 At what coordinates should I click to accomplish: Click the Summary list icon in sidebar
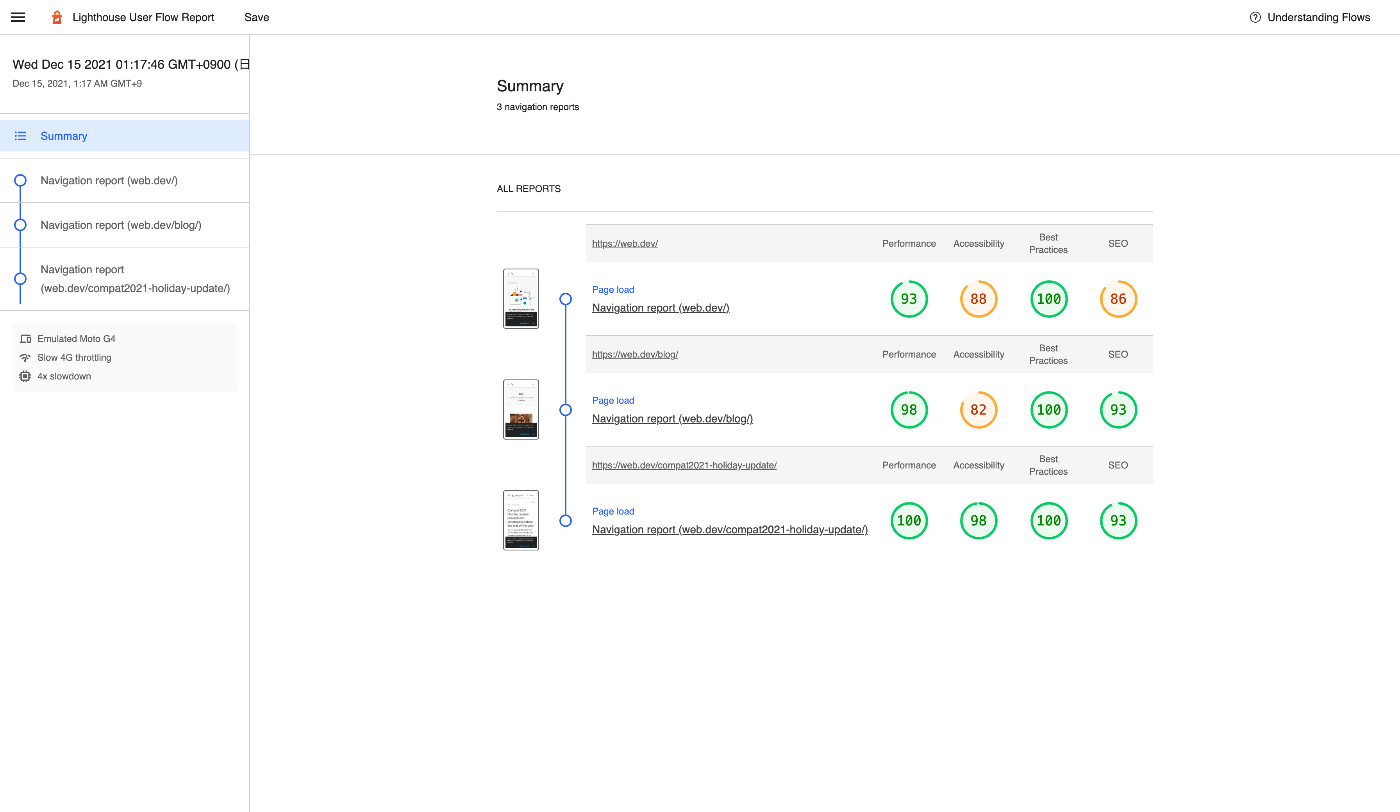[x=21, y=136]
